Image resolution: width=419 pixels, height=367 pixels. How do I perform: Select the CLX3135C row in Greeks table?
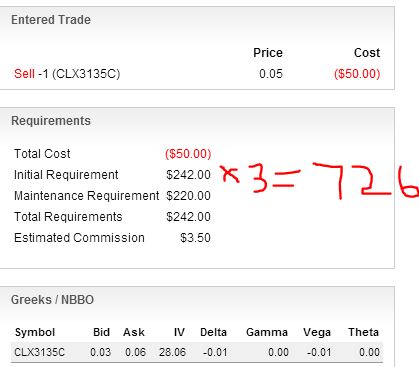tap(197, 352)
